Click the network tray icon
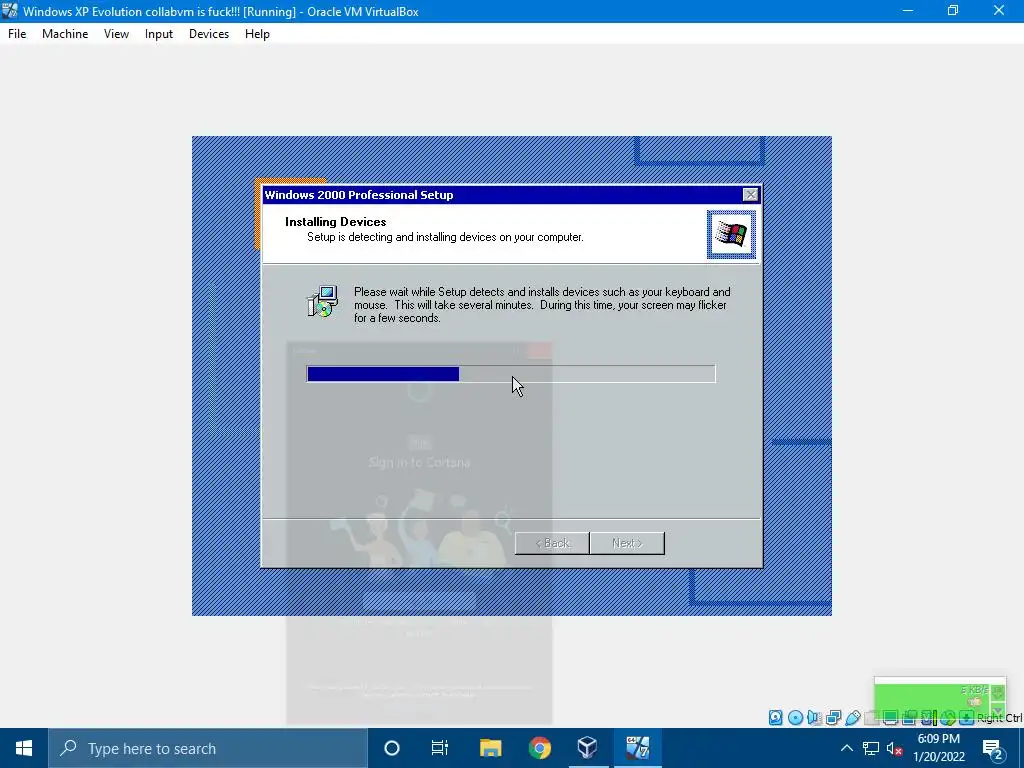The image size is (1024, 768). [871, 748]
